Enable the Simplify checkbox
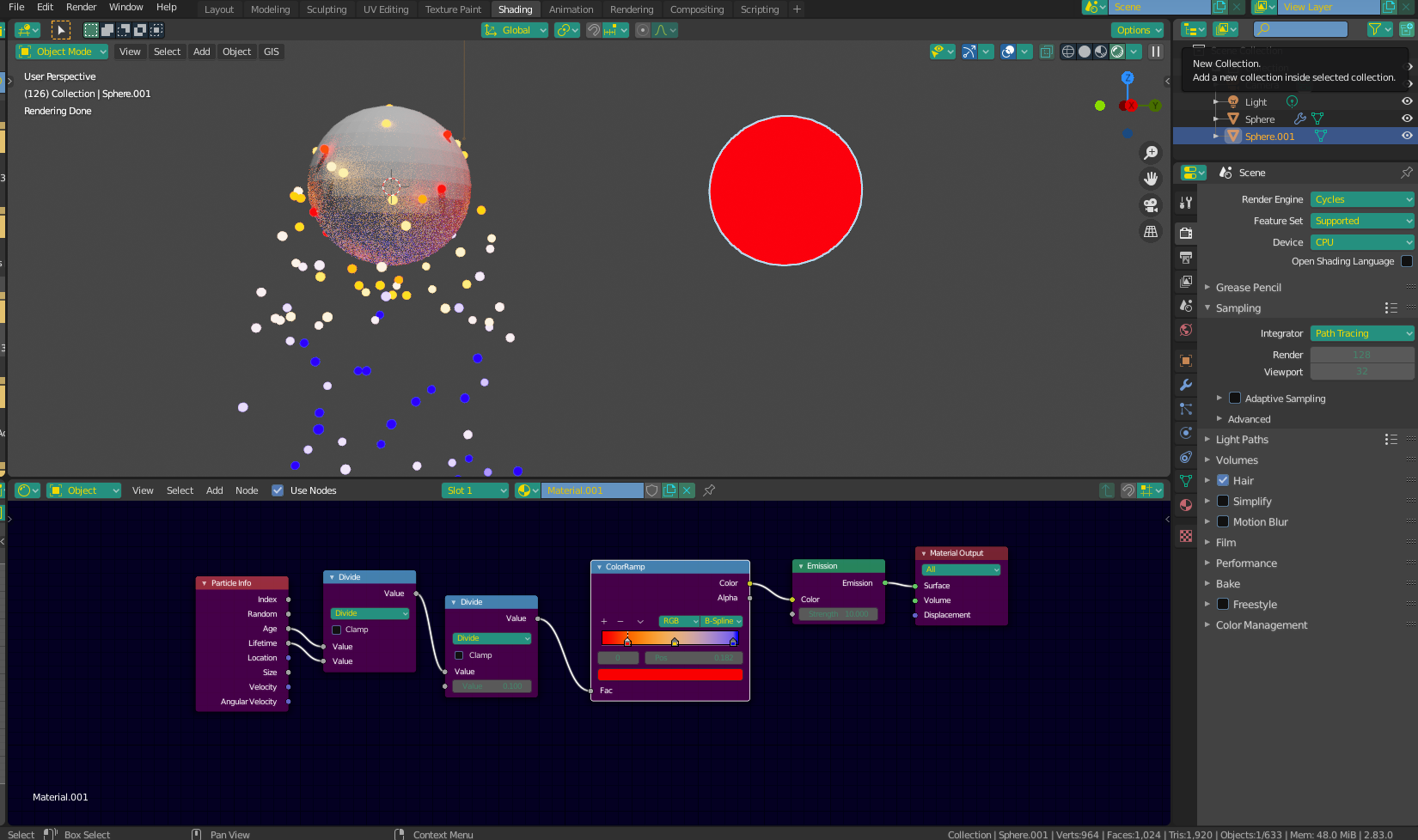This screenshot has height=840, width=1418. [x=1223, y=501]
